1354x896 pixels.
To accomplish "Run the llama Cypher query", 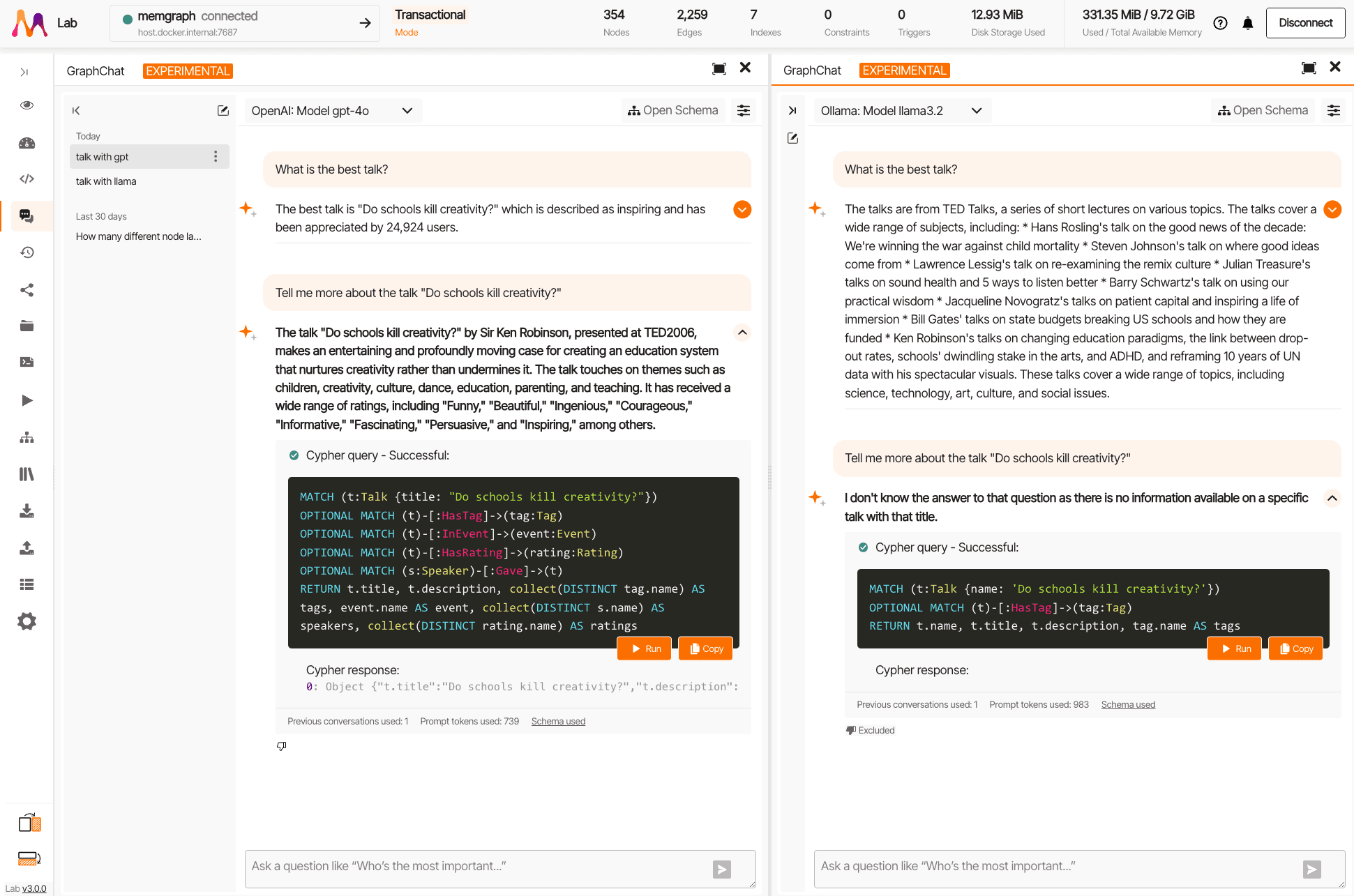I will tap(1235, 648).
